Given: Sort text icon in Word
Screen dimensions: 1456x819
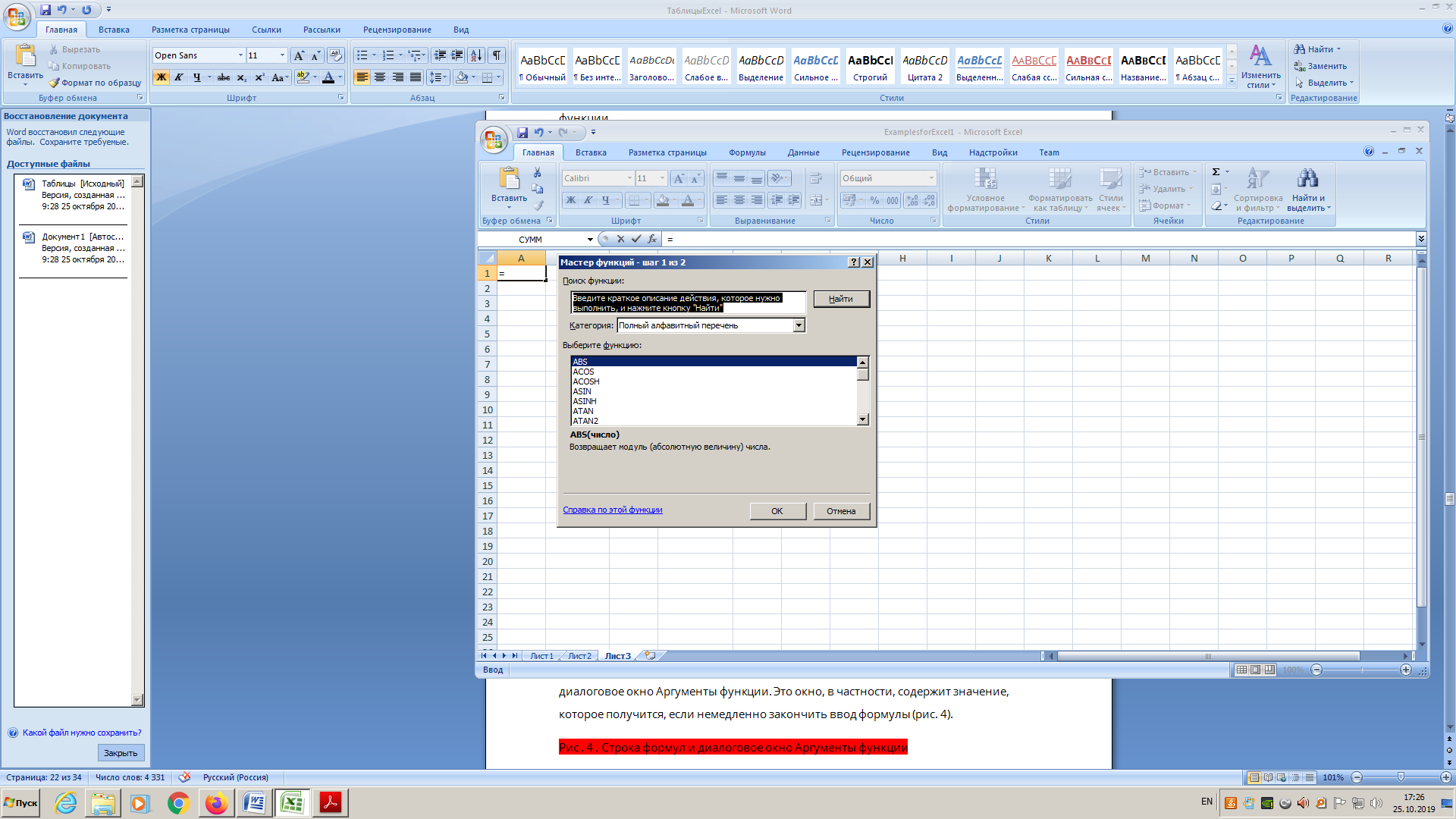Looking at the screenshot, I should [x=476, y=55].
